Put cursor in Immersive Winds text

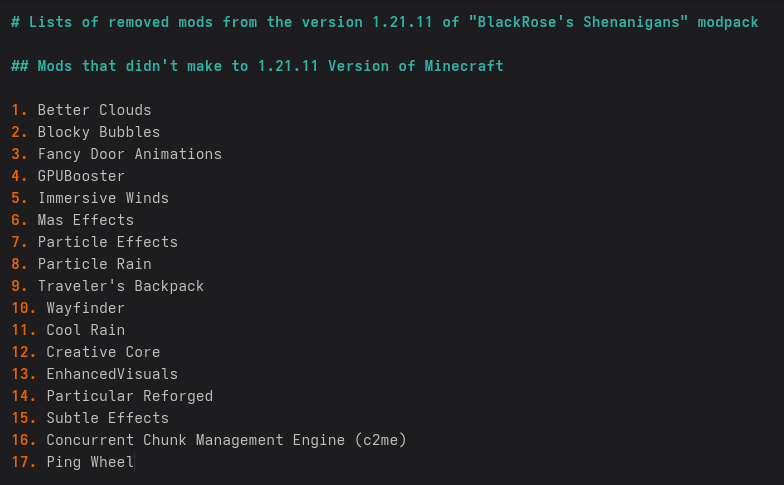pyautogui.click(x=103, y=198)
